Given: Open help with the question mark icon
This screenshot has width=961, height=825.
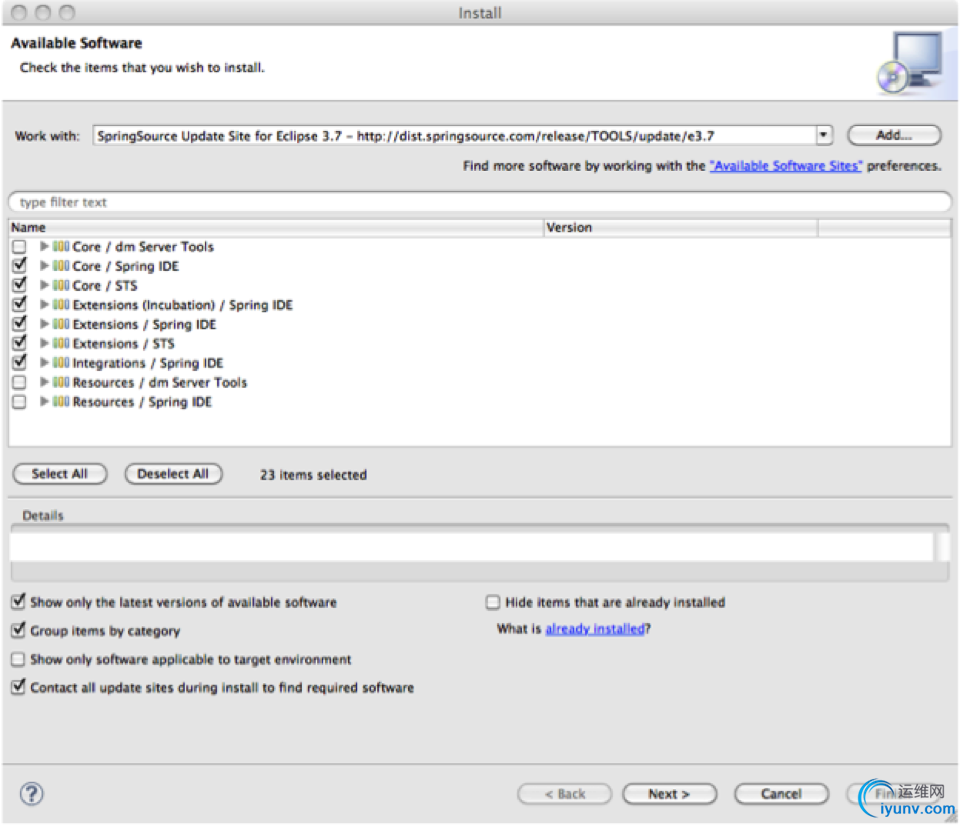Looking at the screenshot, I should 31,794.
